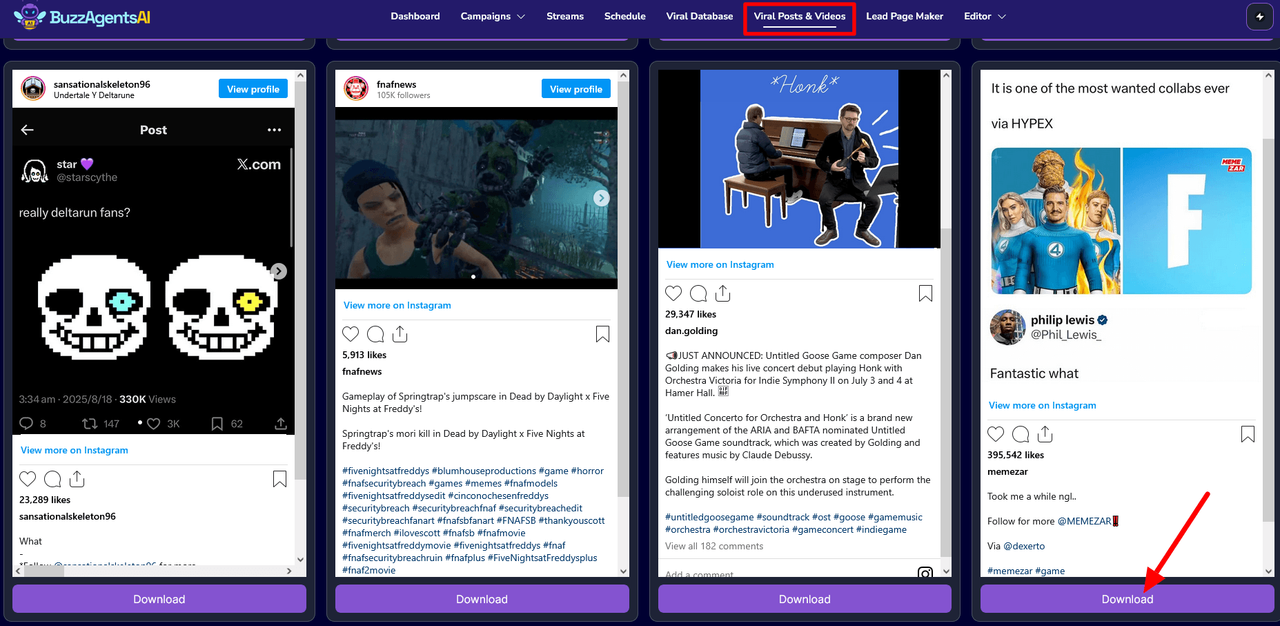Select Viral Posts & Videos tab
1280x626 pixels.
[x=800, y=16]
